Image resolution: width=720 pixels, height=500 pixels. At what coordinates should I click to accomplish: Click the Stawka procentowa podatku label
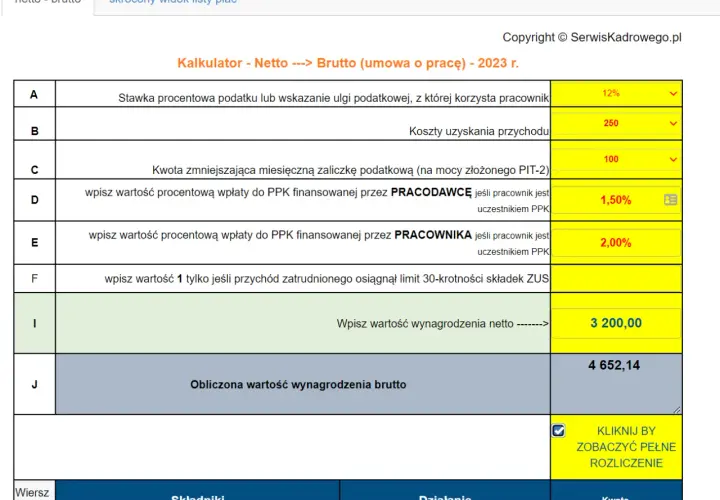point(333,98)
